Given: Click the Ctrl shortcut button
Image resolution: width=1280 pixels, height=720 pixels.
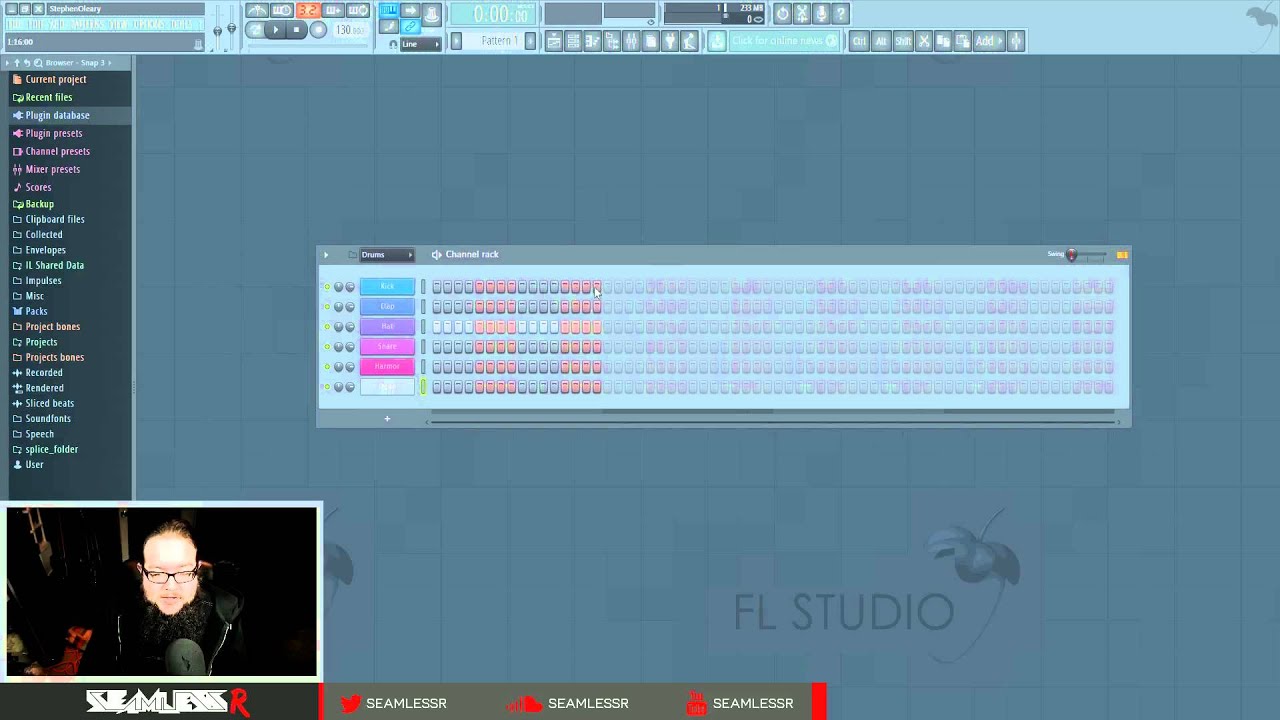Looking at the screenshot, I should click(859, 41).
